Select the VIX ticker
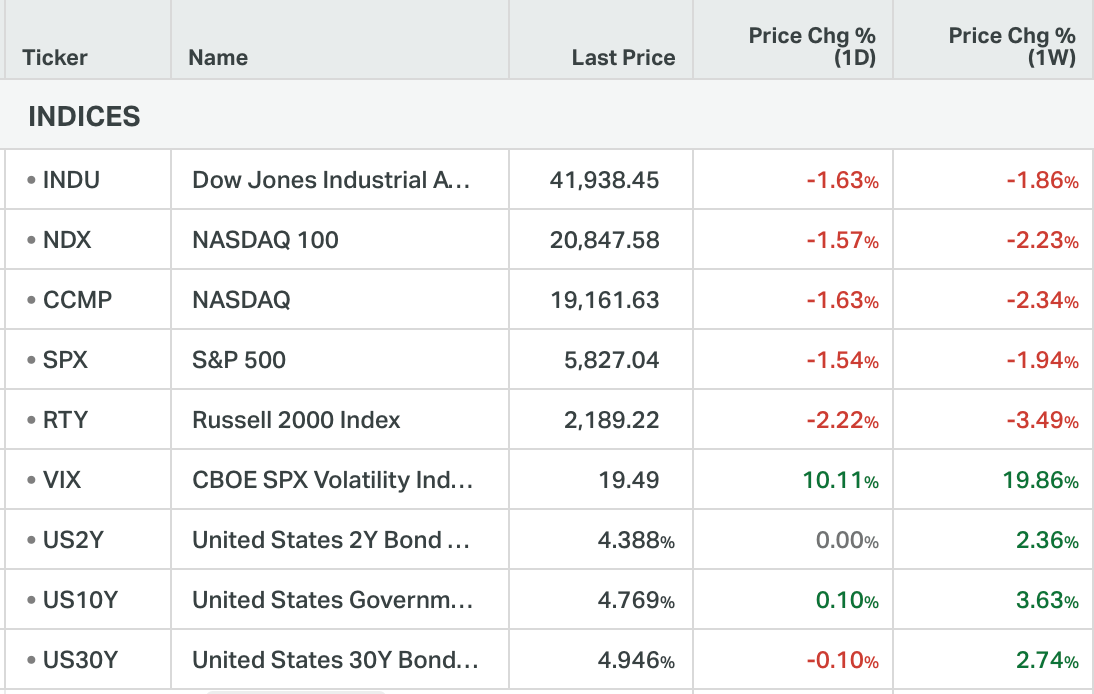This screenshot has height=694, width=1094. point(62,480)
